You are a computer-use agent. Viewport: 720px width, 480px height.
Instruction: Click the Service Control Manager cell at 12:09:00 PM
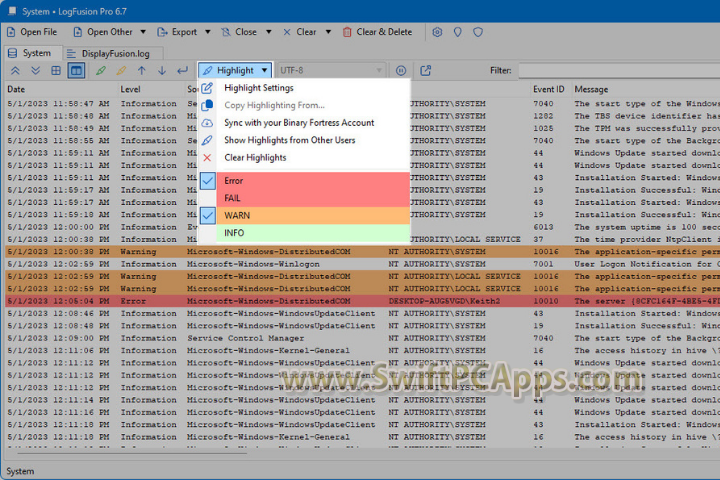245,338
